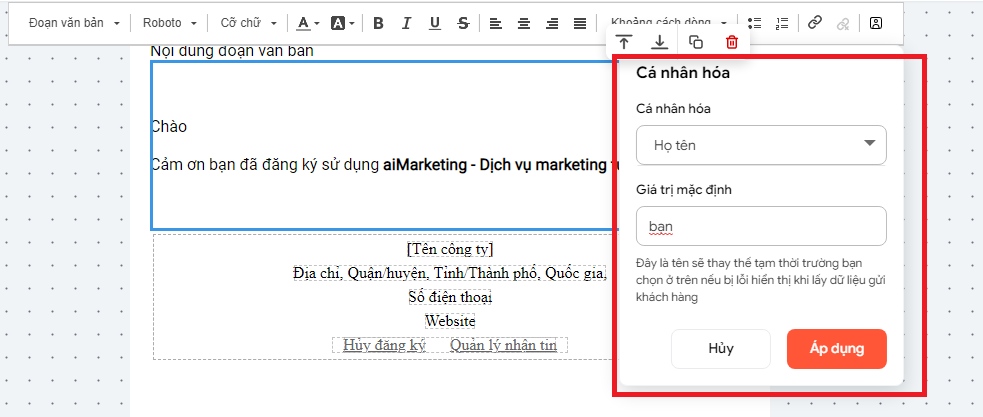Move the block down with the arrow icon
The image size is (983, 417).
660,42
